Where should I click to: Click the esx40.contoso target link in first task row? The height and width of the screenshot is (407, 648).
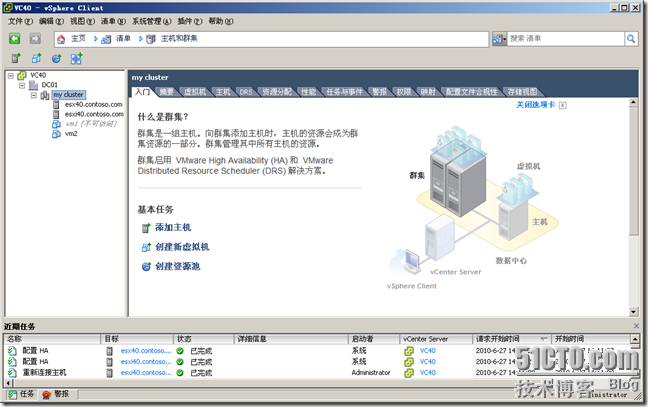(x=146, y=351)
